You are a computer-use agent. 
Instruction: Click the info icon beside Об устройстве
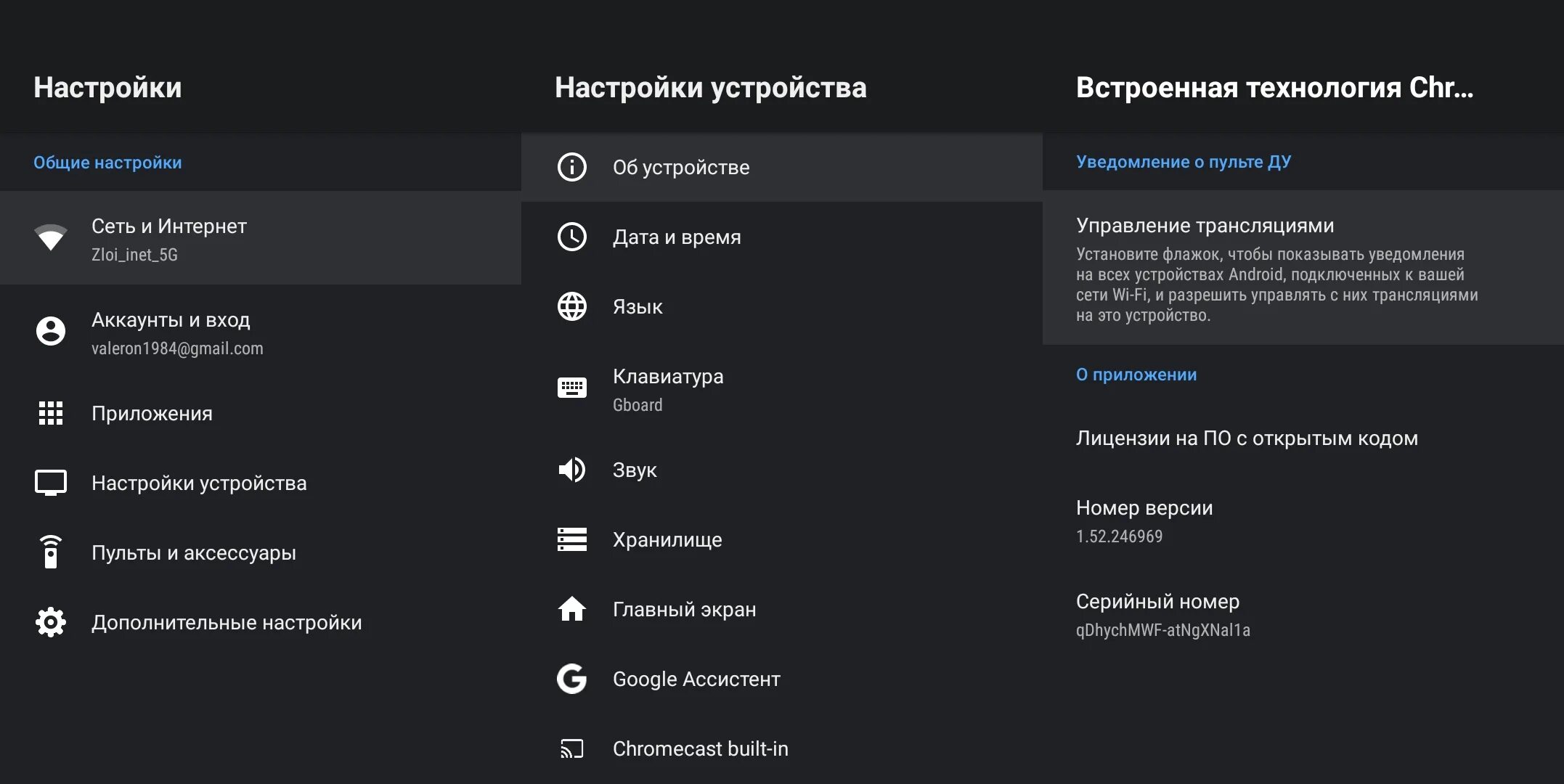(x=572, y=167)
